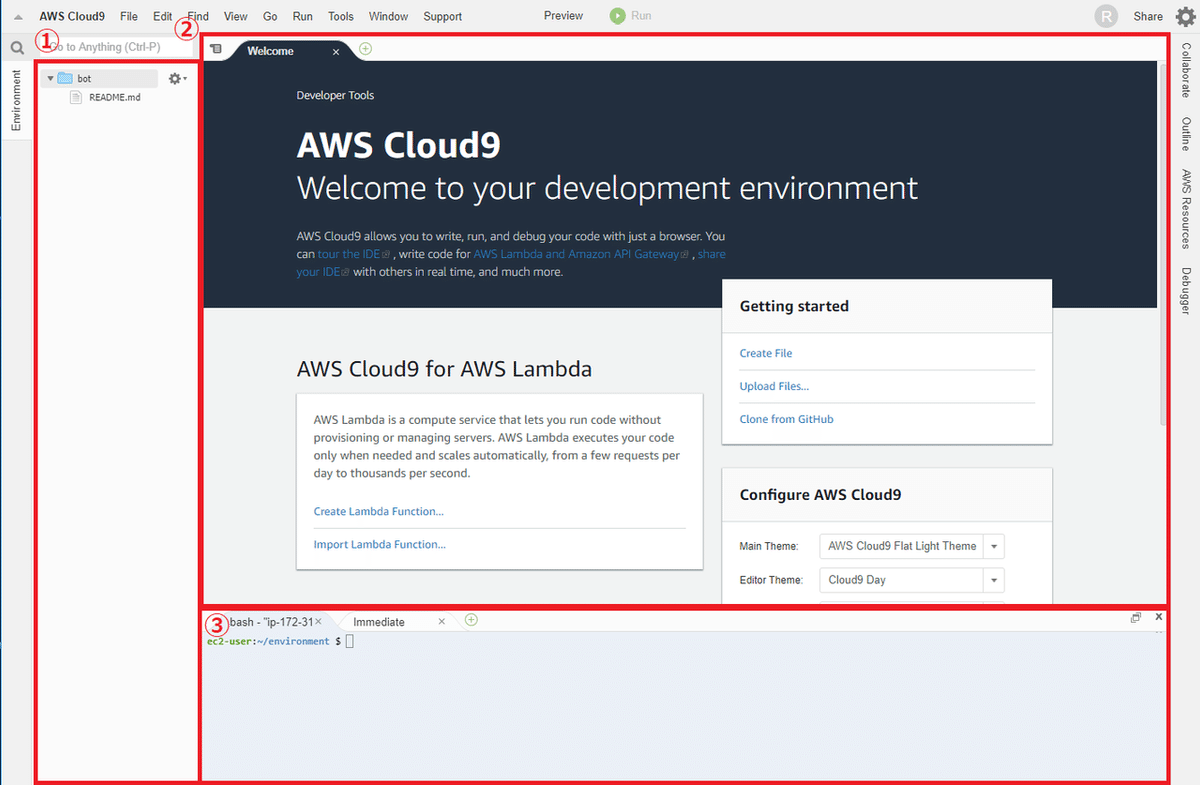
Task: Open the Editor Theme dropdown
Action: pyautogui.click(x=993, y=580)
